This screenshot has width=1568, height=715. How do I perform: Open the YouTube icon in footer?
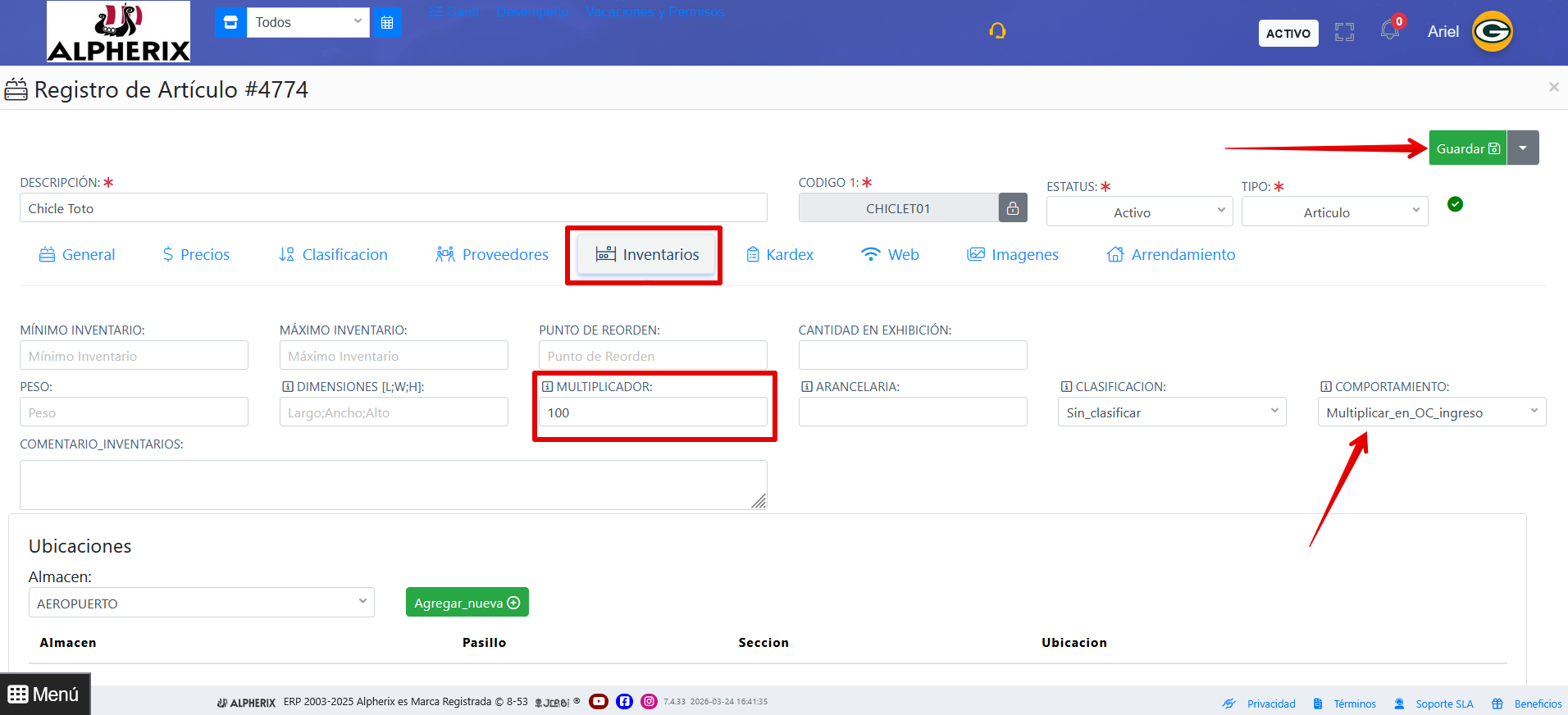point(599,701)
